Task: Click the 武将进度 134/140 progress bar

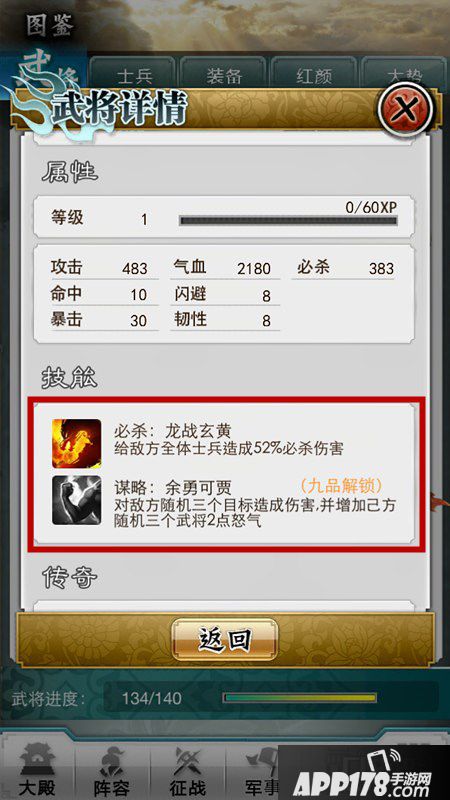Action: tap(299, 697)
